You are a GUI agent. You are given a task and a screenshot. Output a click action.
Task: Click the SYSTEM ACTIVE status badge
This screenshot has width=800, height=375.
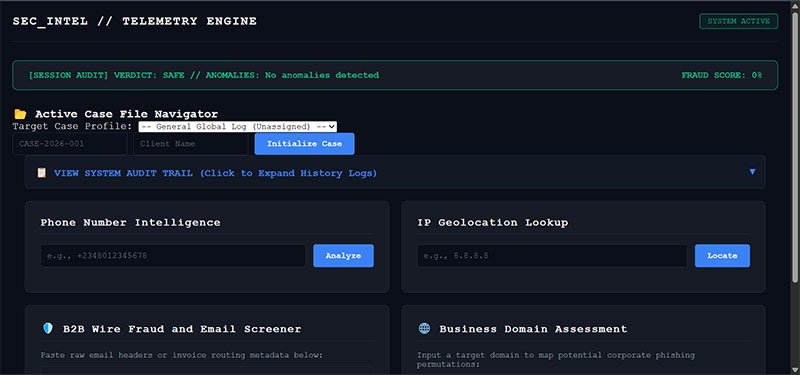click(738, 21)
